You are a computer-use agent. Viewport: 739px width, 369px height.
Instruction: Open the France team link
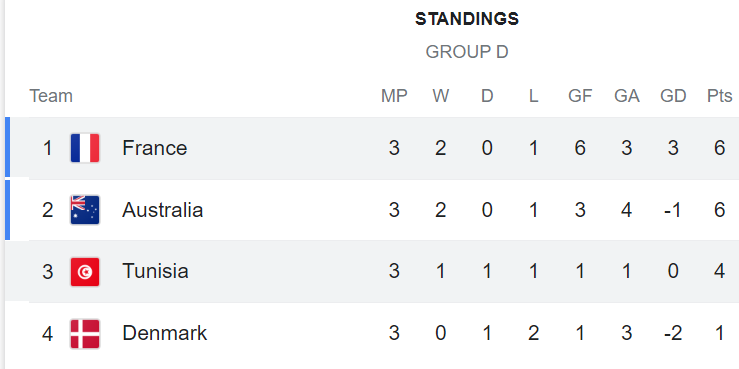(155, 148)
